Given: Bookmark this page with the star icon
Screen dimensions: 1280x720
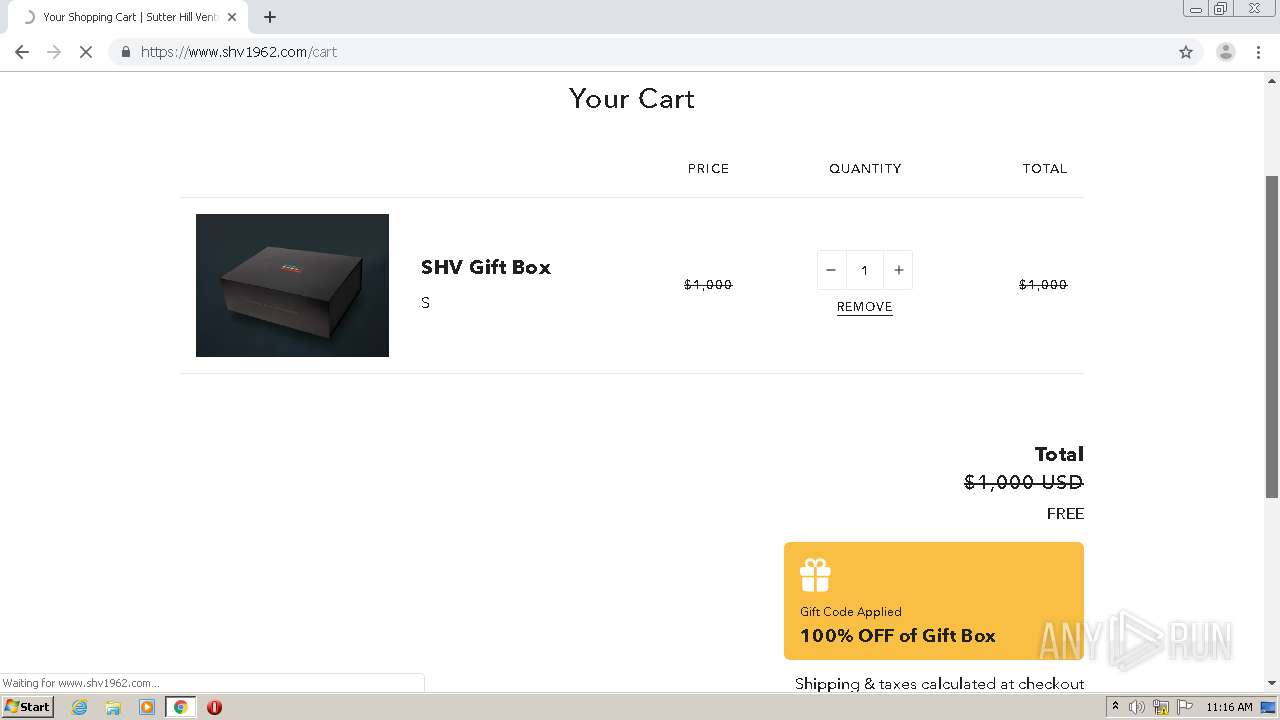Looking at the screenshot, I should 1186,52.
